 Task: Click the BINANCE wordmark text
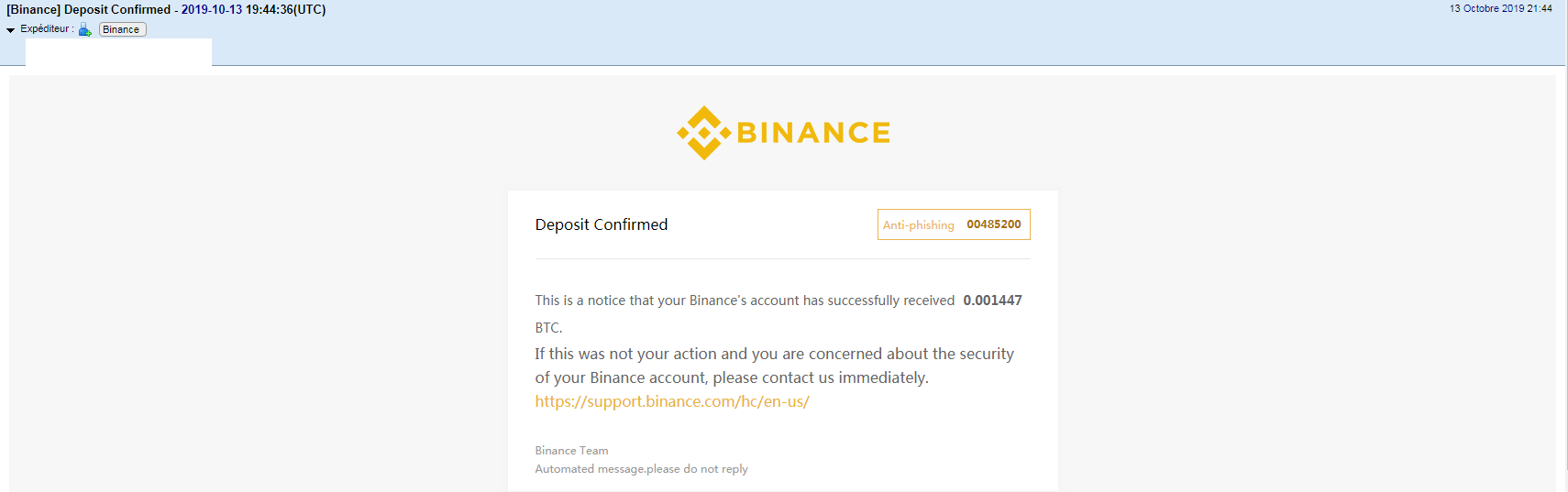pos(813,133)
